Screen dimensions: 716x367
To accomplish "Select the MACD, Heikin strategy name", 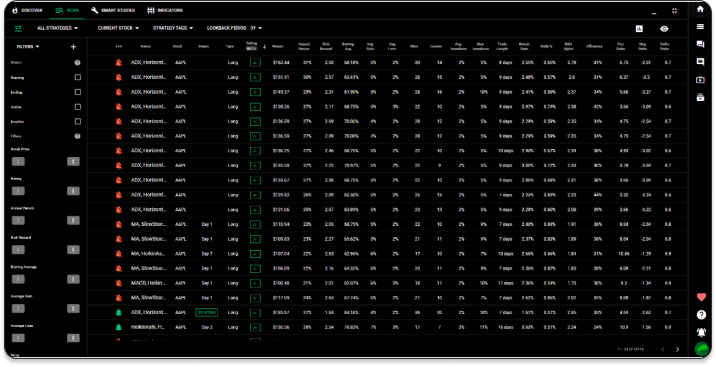I will [x=148, y=283].
